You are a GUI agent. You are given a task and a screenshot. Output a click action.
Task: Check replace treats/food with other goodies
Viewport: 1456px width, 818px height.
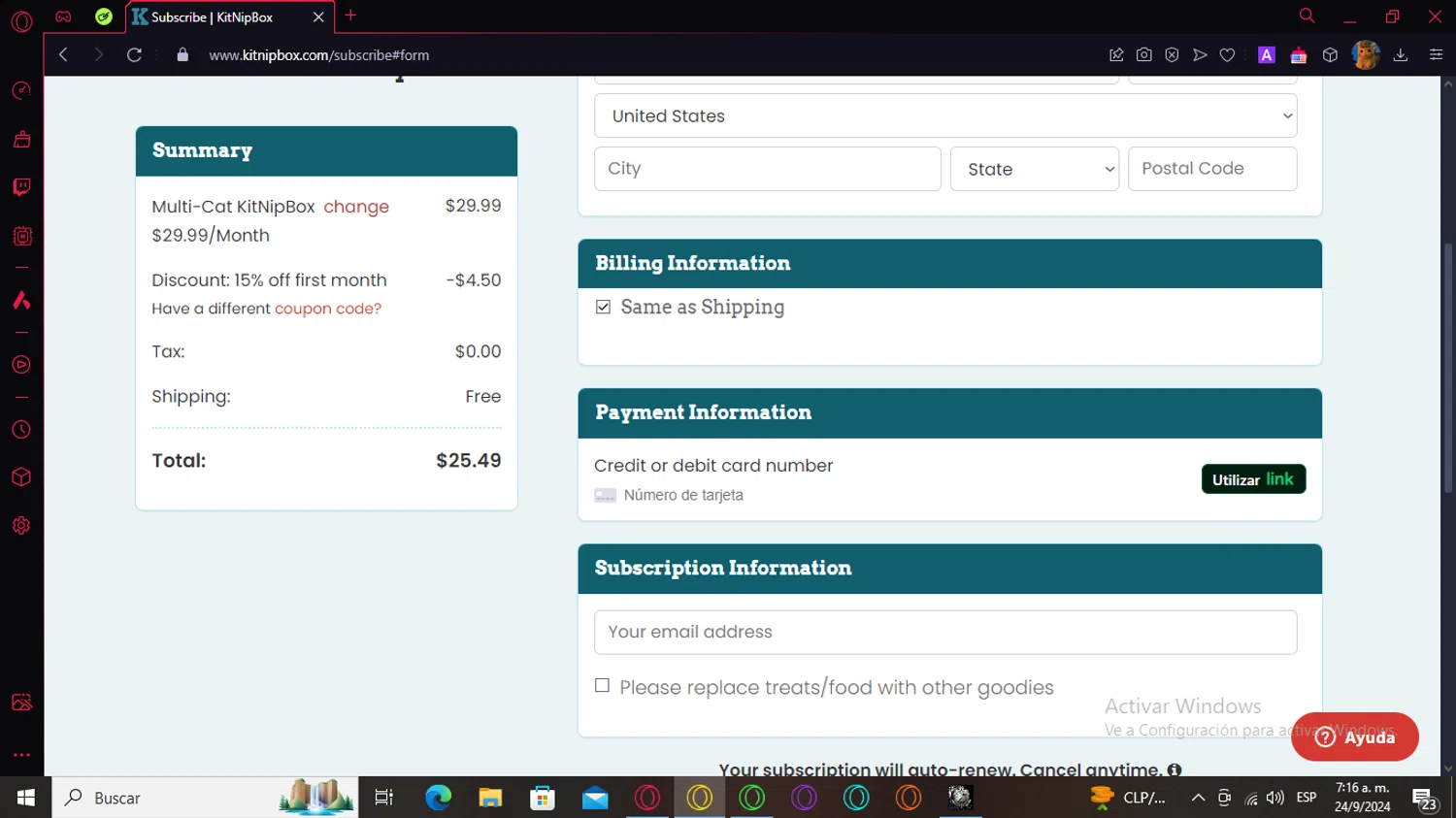[x=602, y=686]
